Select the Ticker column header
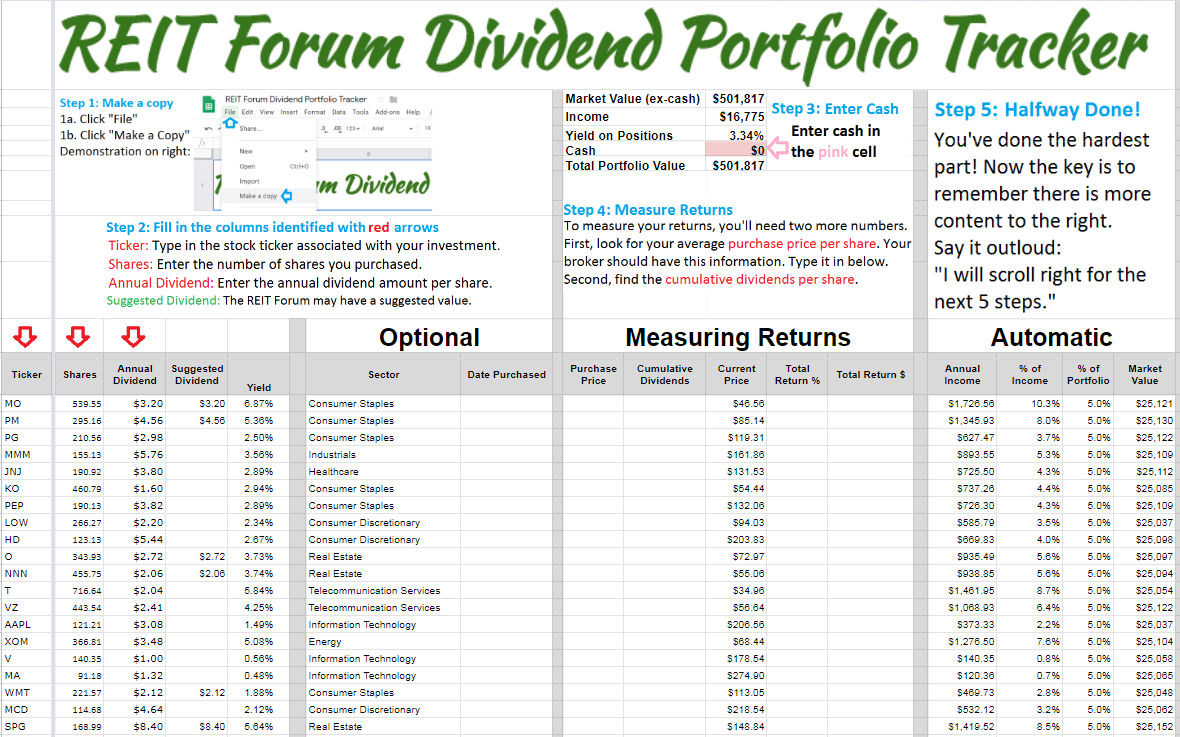1180x737 pixels. point(26,374)
